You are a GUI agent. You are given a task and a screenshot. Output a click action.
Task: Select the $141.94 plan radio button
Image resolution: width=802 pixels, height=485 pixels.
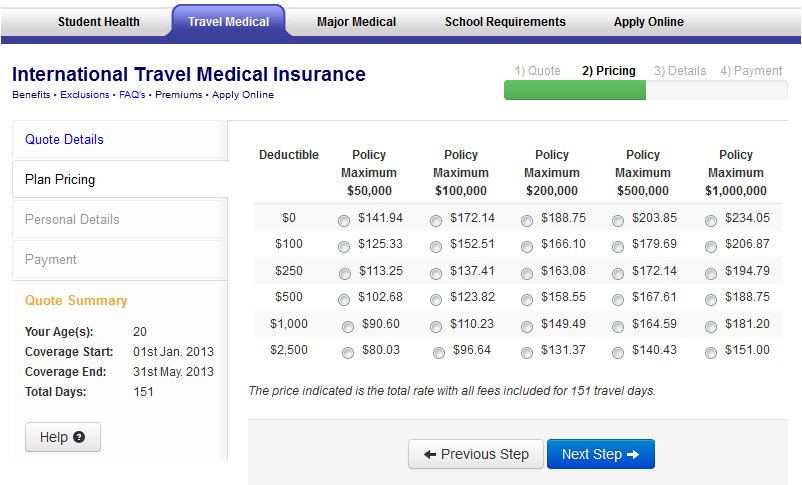344,220
